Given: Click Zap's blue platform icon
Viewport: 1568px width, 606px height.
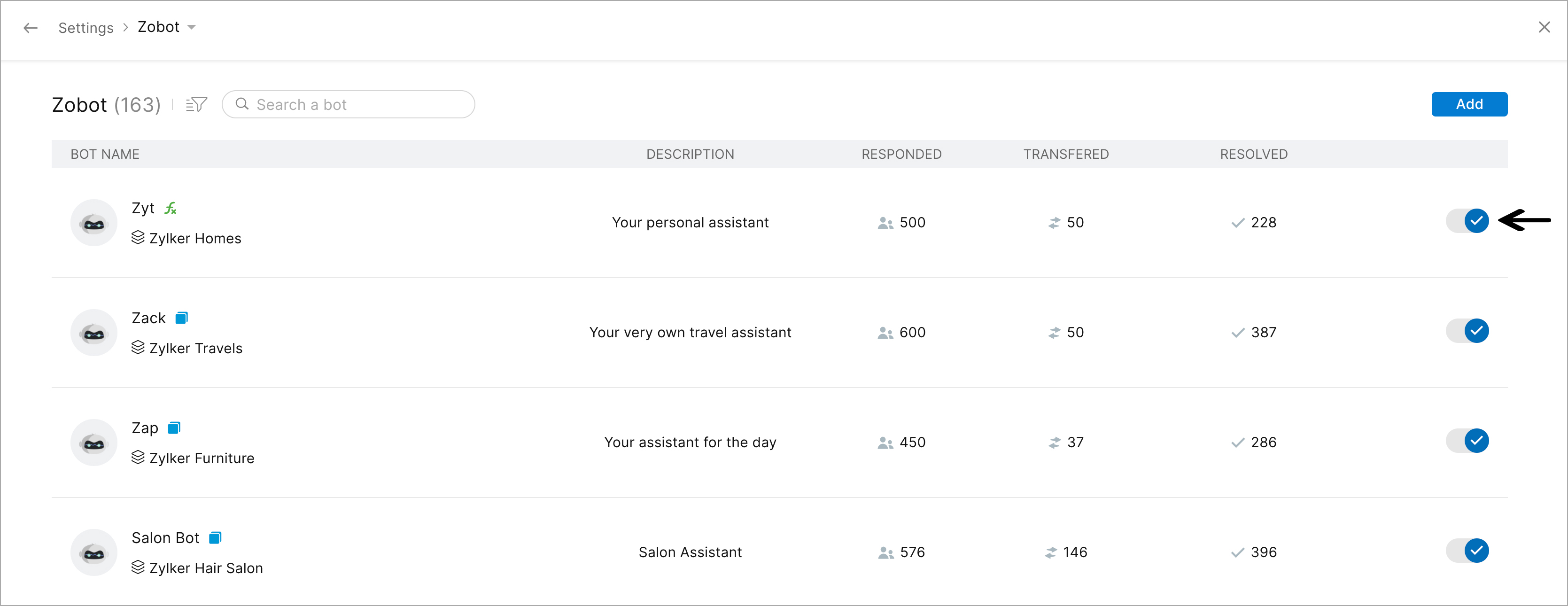Looking at the screenshot, I should pyautogui.click(x=174, y=428).
